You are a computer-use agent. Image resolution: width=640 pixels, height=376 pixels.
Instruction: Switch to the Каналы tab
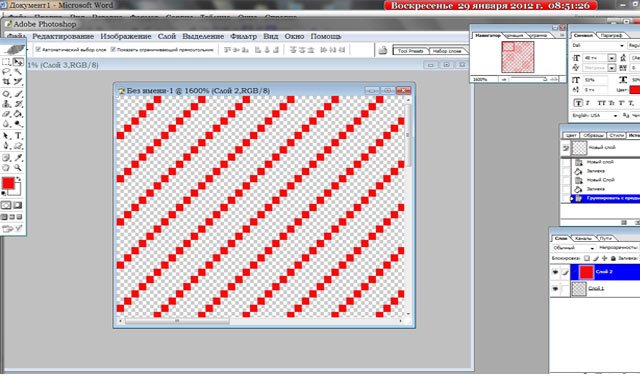coord(583,238)
